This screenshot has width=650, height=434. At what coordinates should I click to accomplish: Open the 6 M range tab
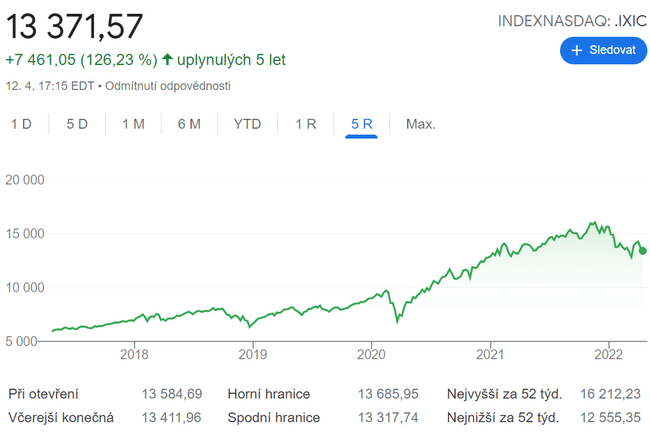tap(189, 124)
